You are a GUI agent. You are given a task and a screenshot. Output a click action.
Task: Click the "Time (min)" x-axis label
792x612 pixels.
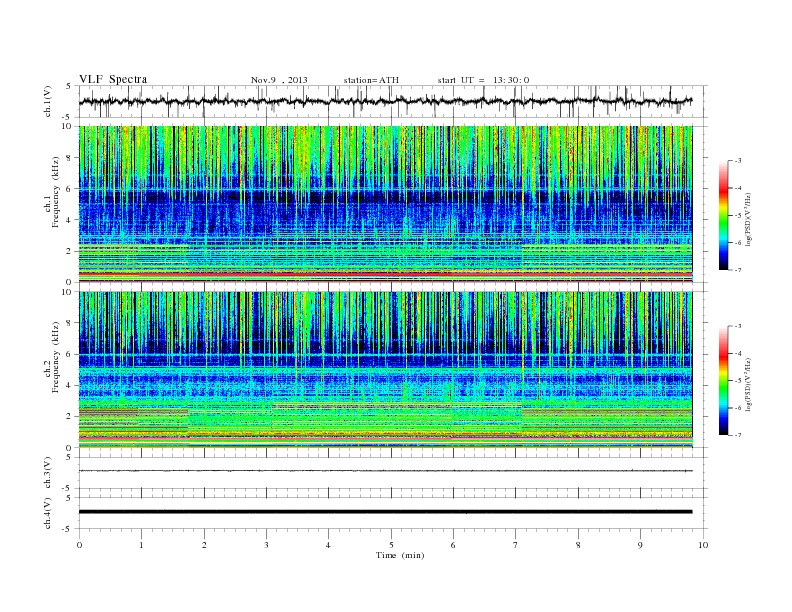(400, 555)
